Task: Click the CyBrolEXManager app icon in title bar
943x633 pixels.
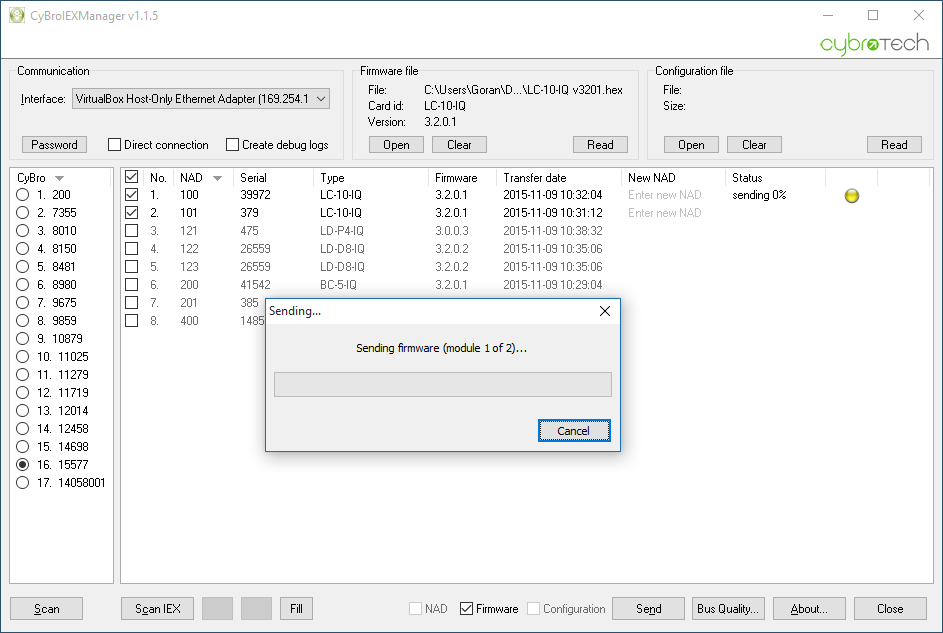Action: click(16, 16)
